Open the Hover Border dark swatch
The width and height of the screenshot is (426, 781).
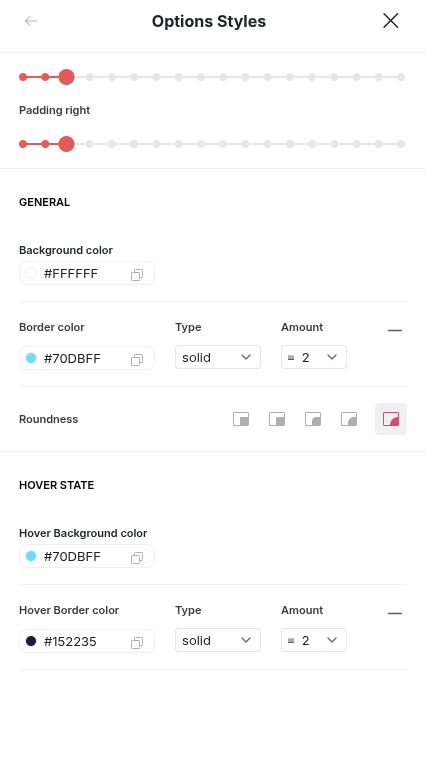(31, 641)
